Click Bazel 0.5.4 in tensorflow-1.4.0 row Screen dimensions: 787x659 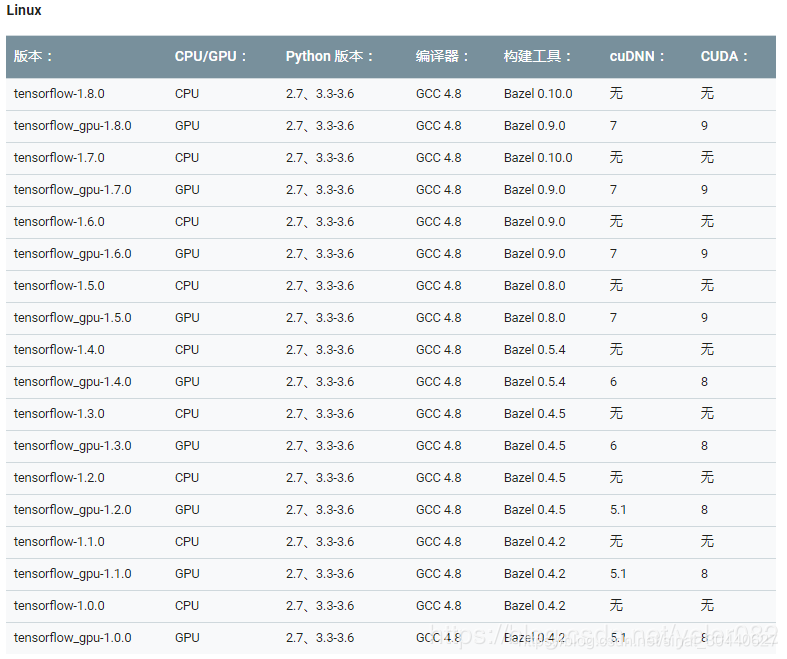click(x=535, y=350)
